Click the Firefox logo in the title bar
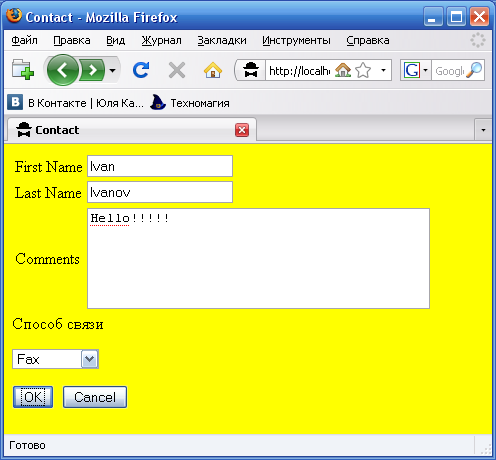Viewport: 496px width, 460px height. pyautogui.click(x=14, y=16)
